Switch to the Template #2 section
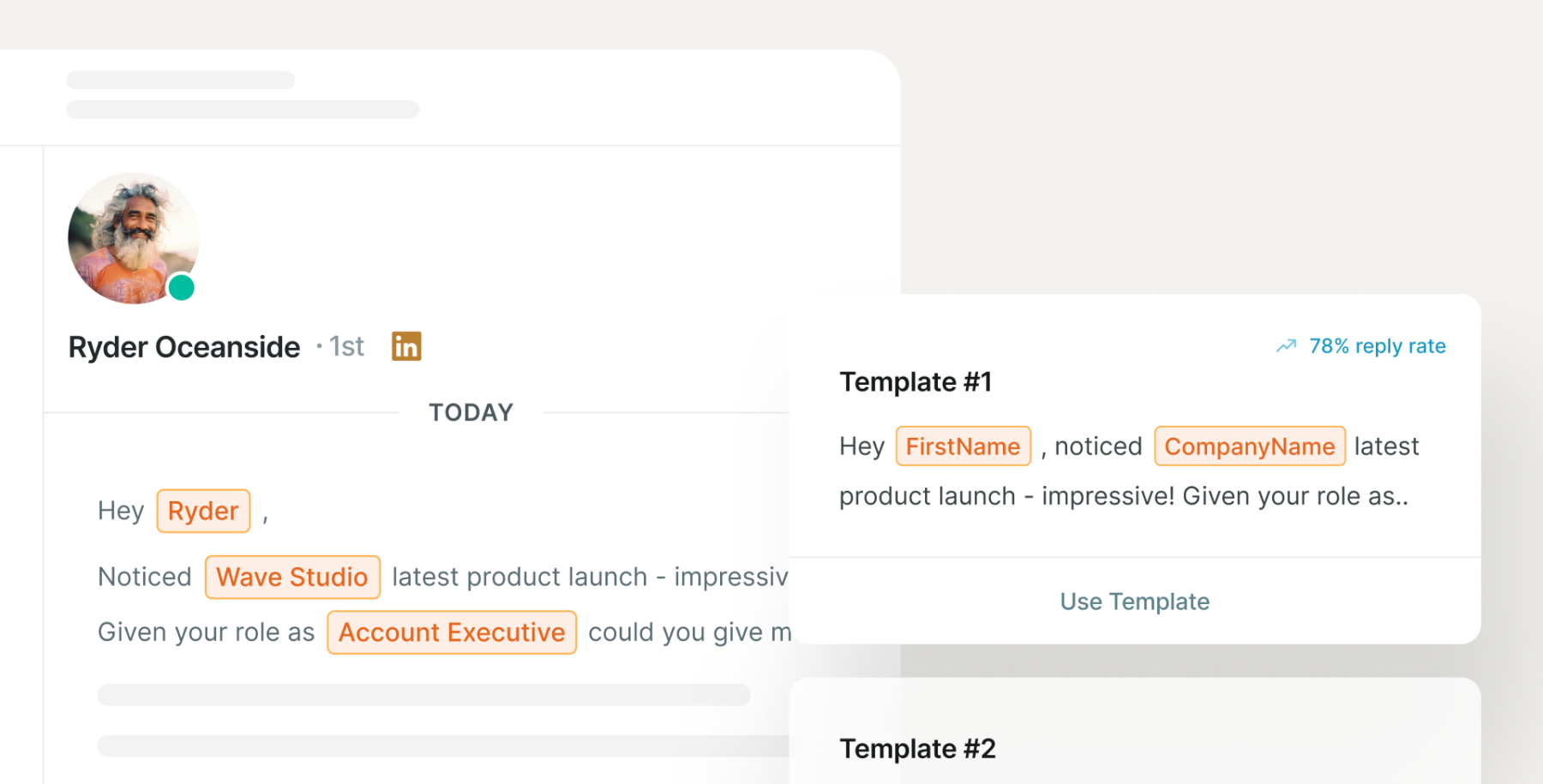Image resolution: width=1543 pixels, height=784 pixels. 918,748
